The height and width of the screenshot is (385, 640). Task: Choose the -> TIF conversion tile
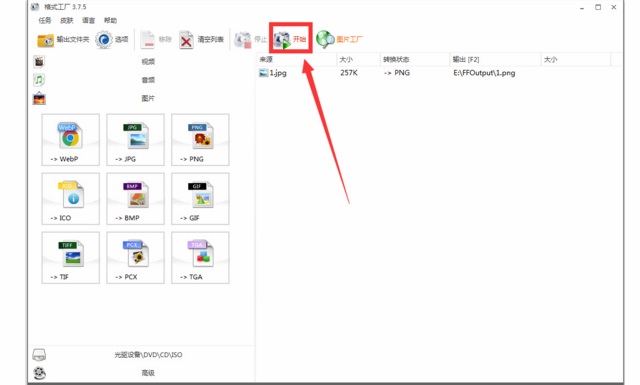coord(71,258)
